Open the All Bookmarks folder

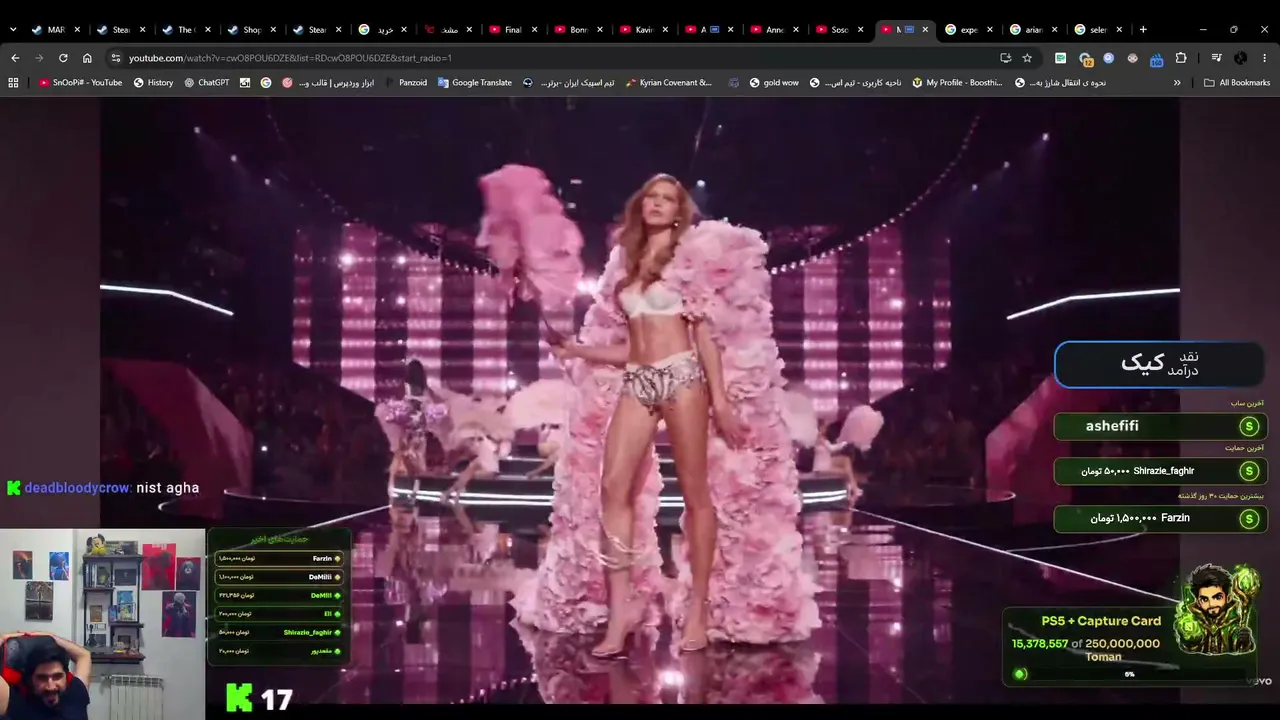click(x=1237, y=83)
